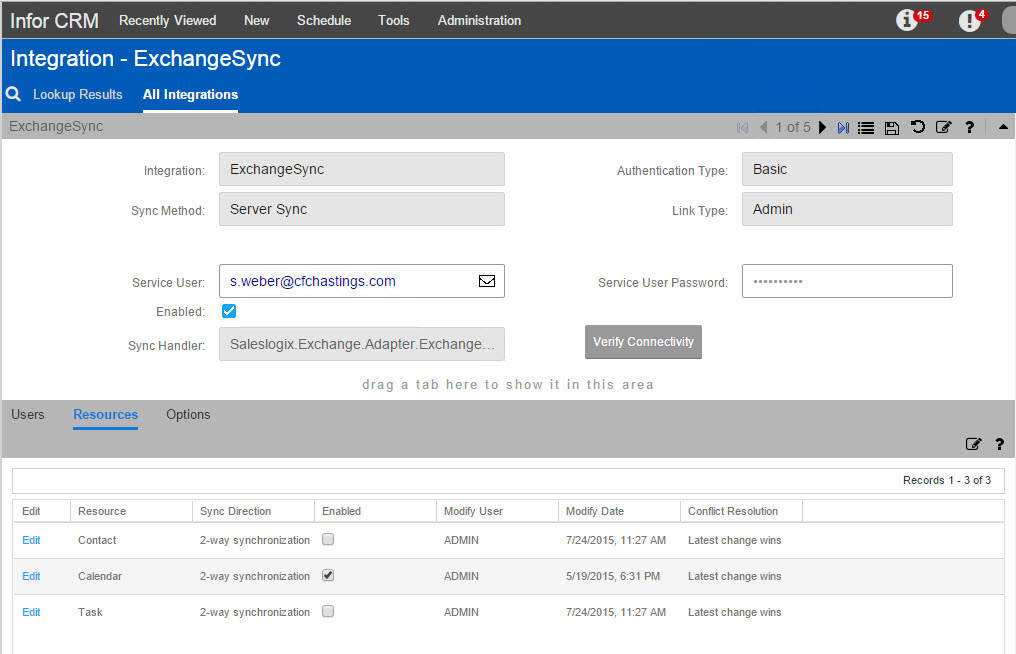The width and height of the screenshot is (1016, 654).
Task: Switch to the Users tab
Action: tap(28, 414)
